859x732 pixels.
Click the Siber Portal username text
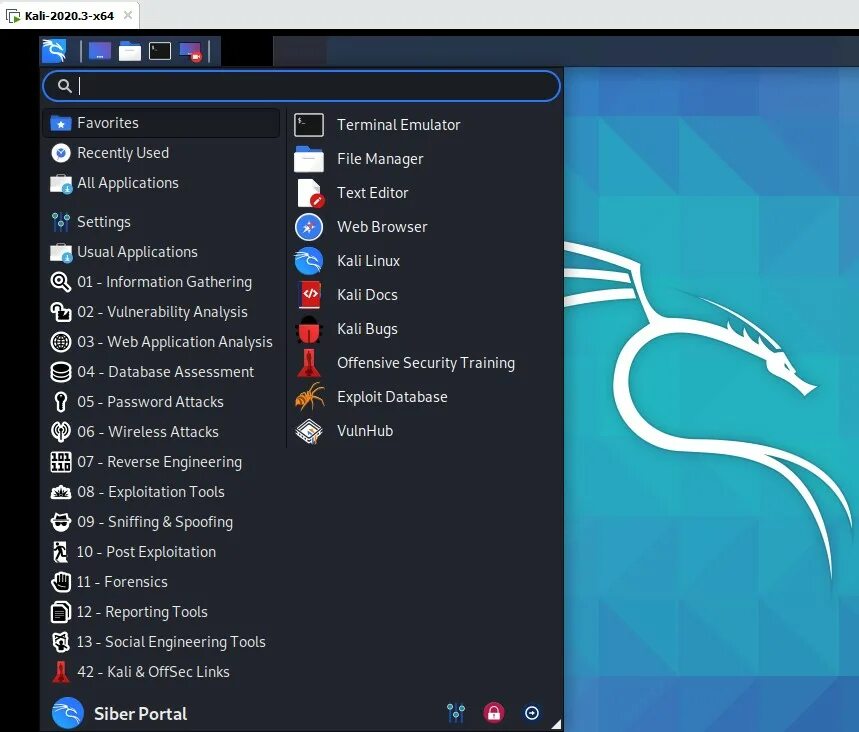(140, 714)
